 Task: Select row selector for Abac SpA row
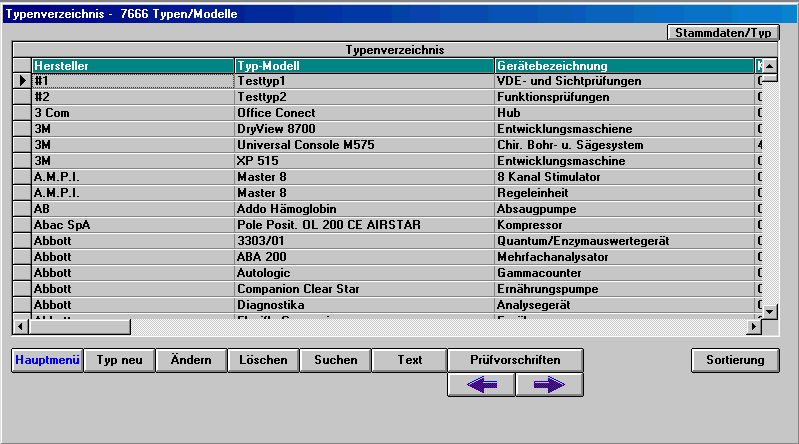tap(22, 225)
